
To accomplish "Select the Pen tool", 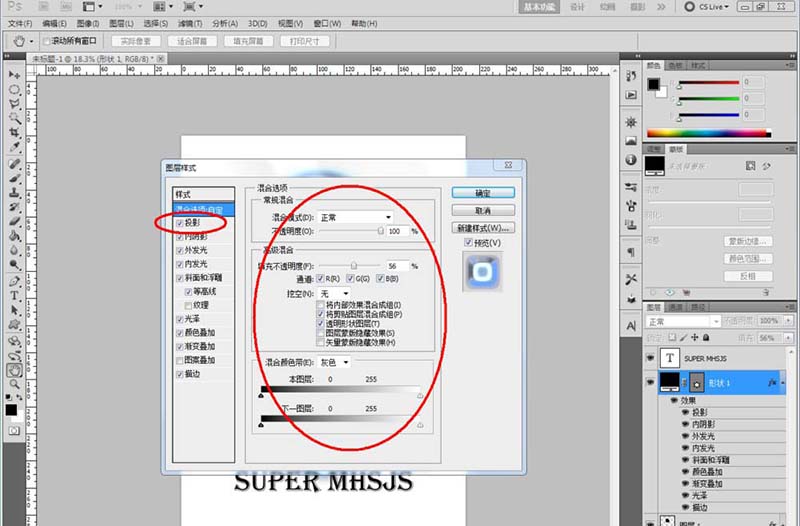I will click(x=14, y=282).
